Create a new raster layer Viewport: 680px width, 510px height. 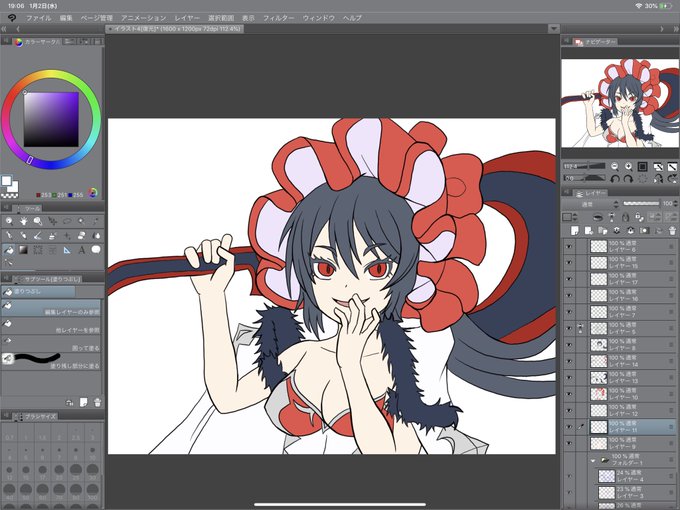[x=575, y=230]
